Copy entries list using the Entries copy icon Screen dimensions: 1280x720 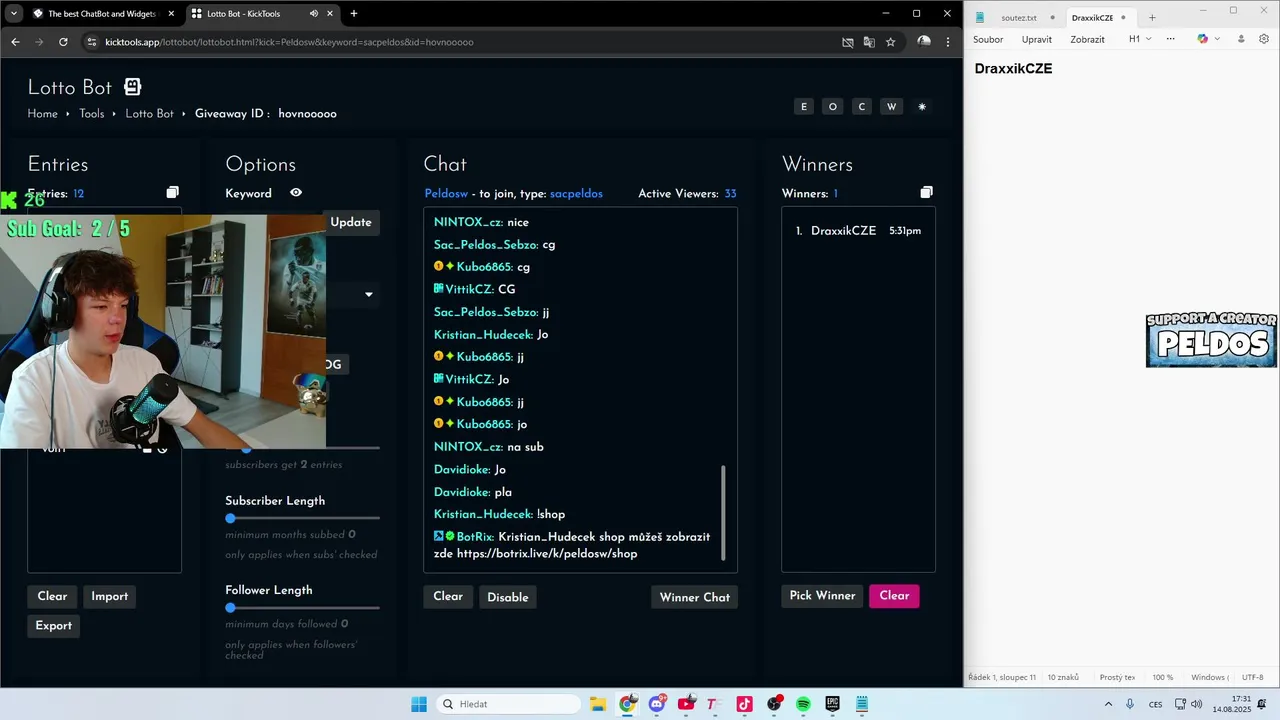tap(172, 192)
